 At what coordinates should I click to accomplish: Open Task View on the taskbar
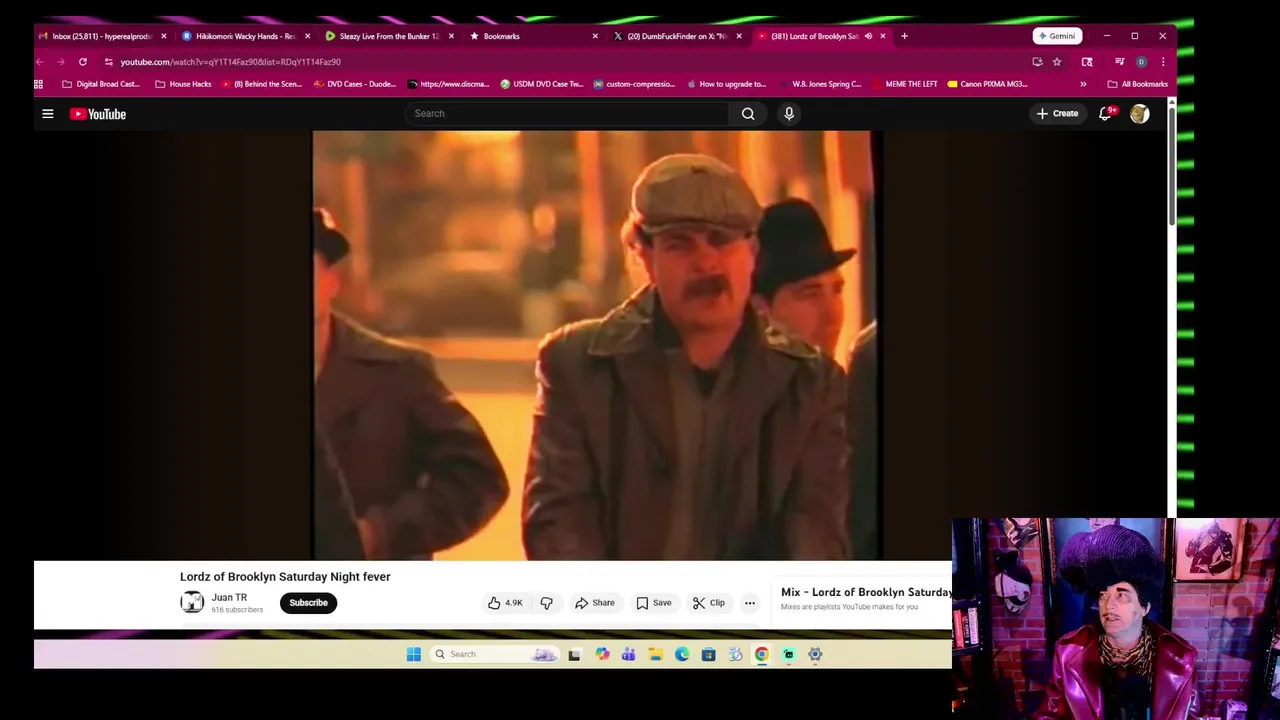[x=574, y=654]
